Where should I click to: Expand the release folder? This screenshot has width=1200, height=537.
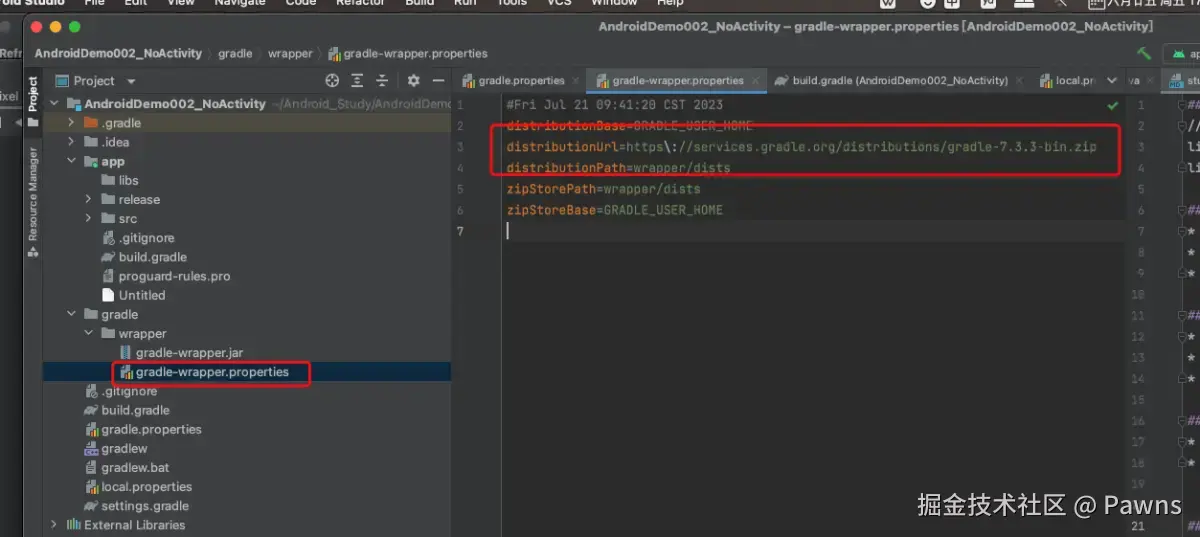coord(88,200)
